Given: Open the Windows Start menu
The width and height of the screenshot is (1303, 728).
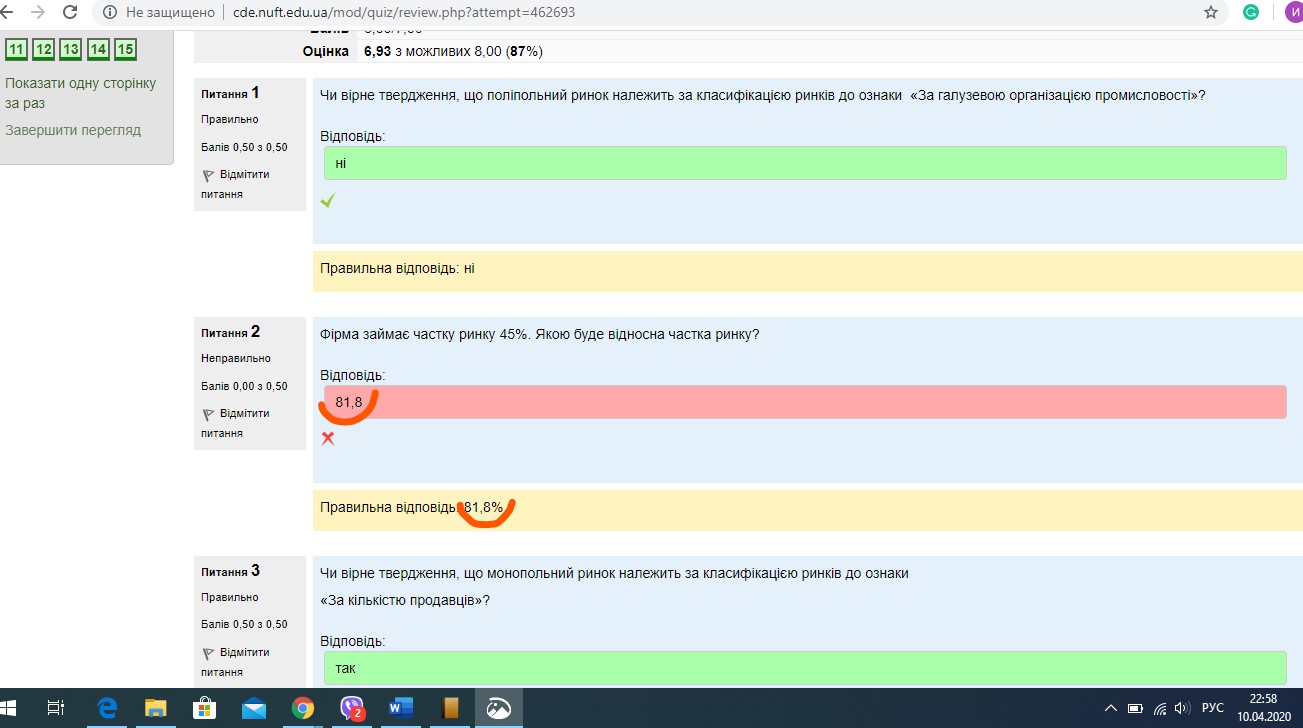Looking at the screenshot, I should pos(12,707).
